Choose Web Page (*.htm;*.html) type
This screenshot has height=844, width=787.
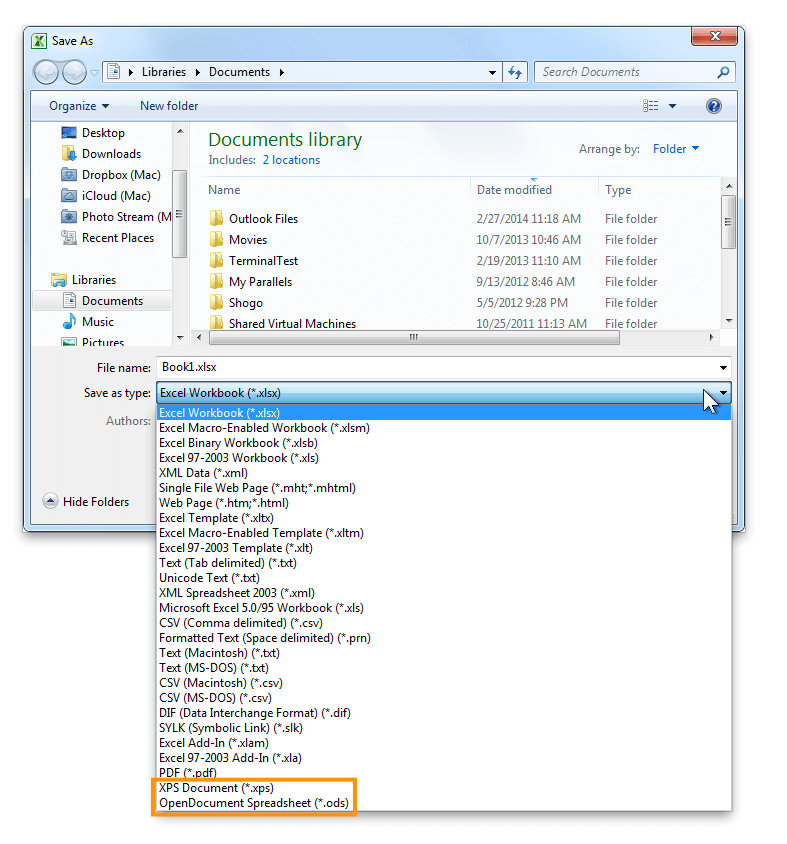[x=444, y=503]
